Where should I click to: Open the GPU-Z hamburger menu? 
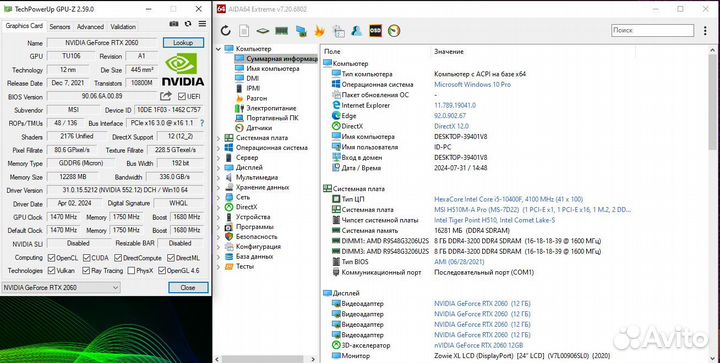coord(202,24)
